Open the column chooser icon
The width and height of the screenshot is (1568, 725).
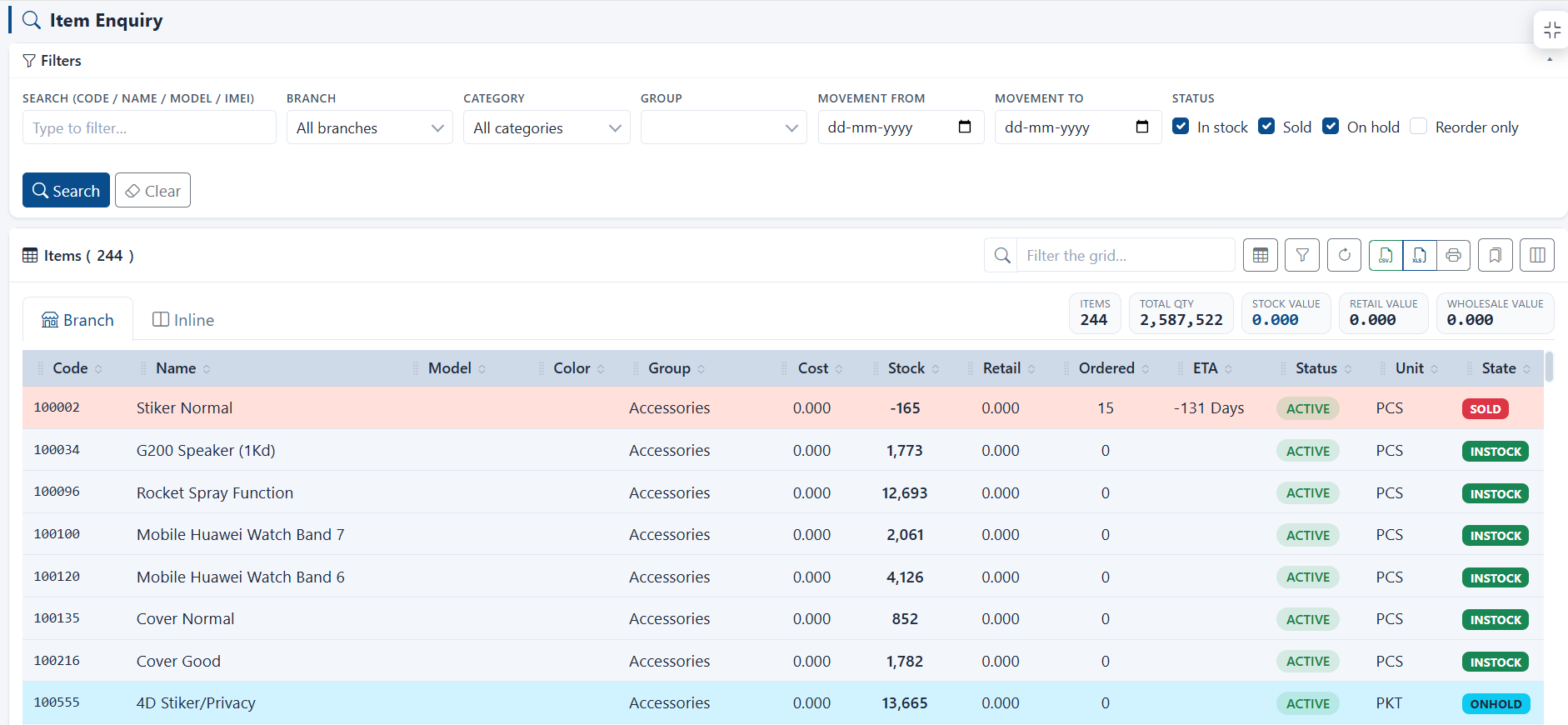[1537, 255]
